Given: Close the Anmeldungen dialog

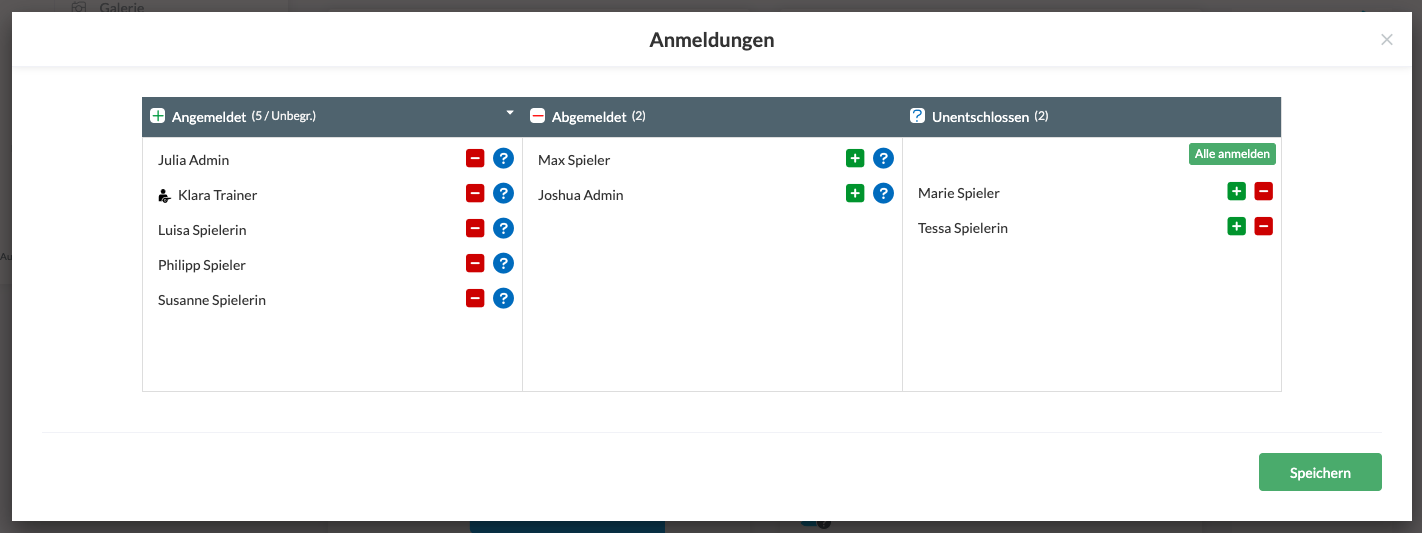Looking at the screenshot, I should pyautogui.click(x=1386, y=40).
